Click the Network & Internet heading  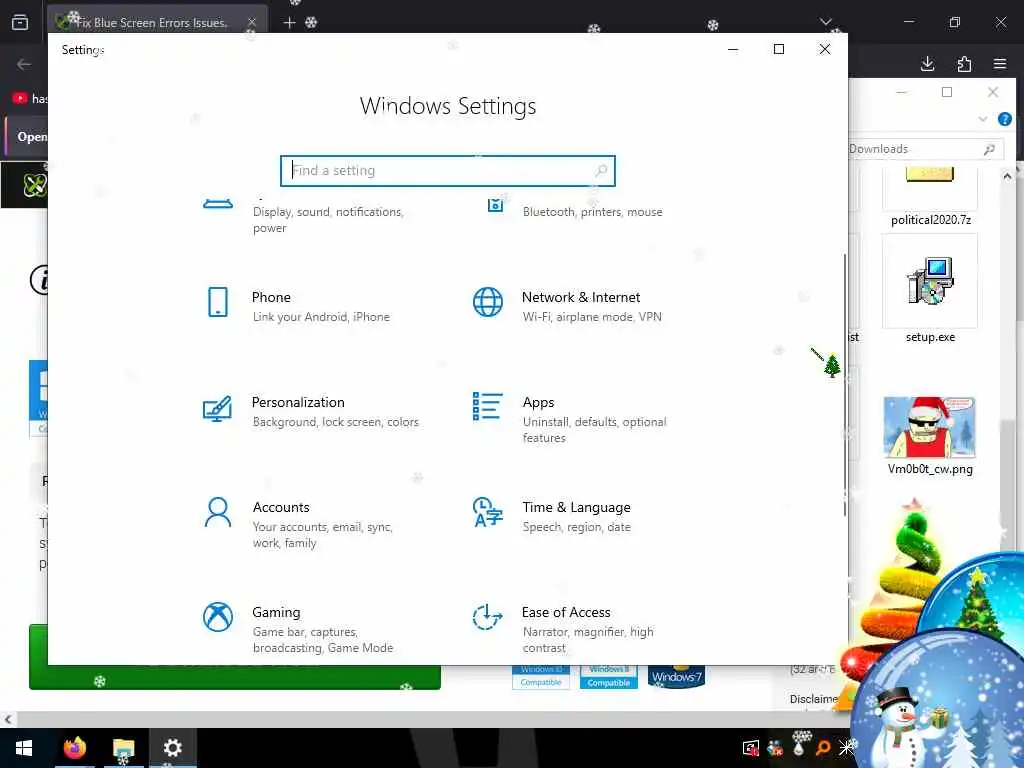(x=581, y=297)
